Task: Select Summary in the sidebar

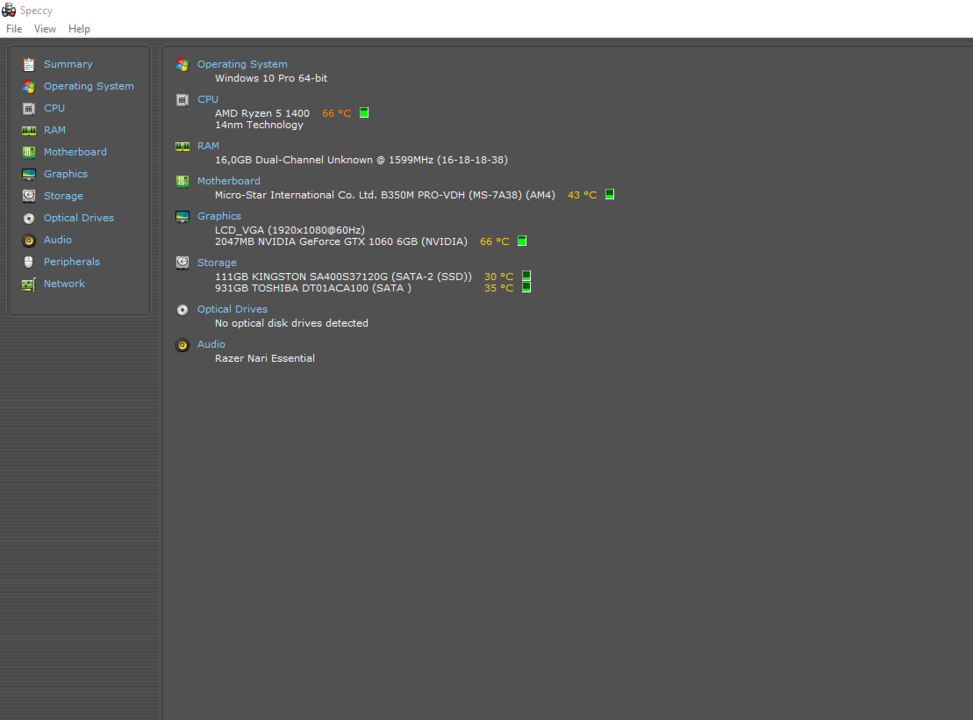Action: coord(68,64)
